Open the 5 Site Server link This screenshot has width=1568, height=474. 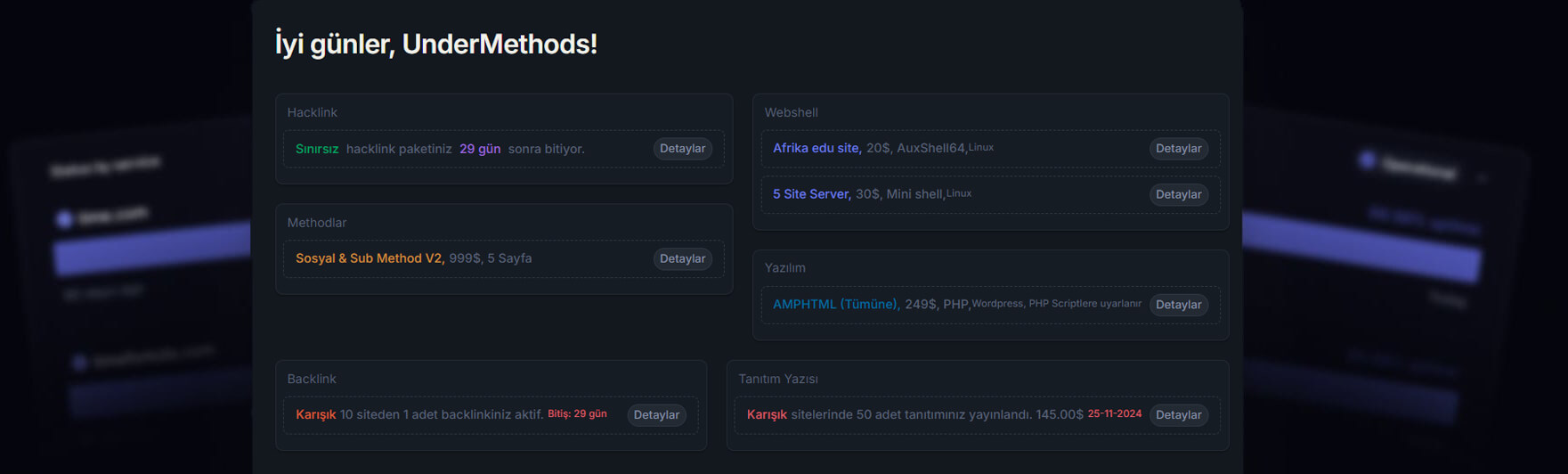coord(811,193)
